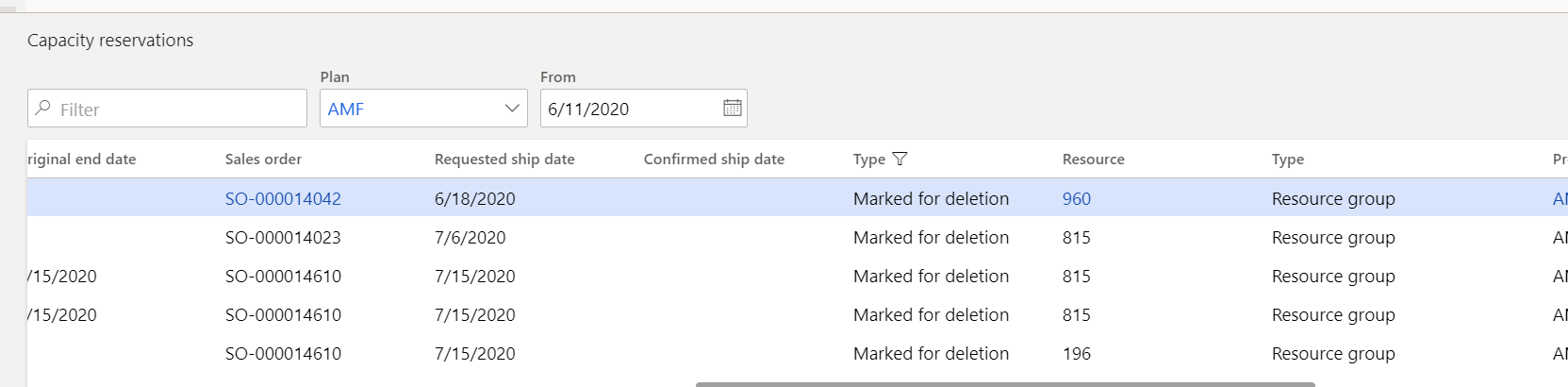Click the search magnifier in Filter box
The height and width of the screenshot is (387, 1568).
click(x=43, y=109)
